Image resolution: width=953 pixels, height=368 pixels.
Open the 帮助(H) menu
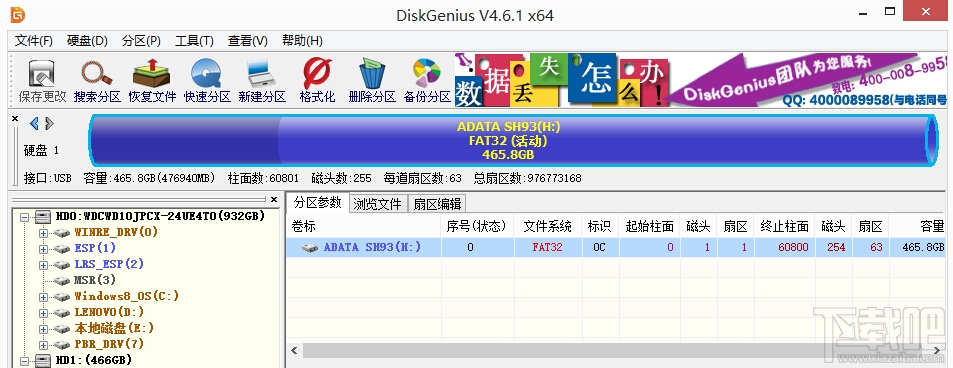pyautogui.click(x=302, y=41)
